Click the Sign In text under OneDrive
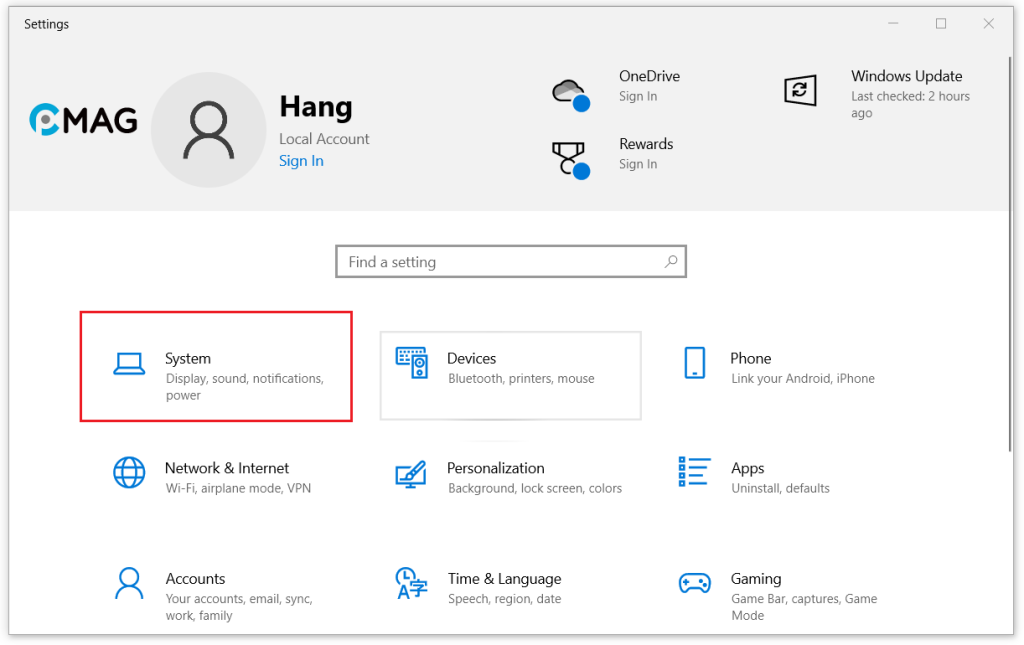This screenshot has height=645, width=1024. (x=638, y=97)
